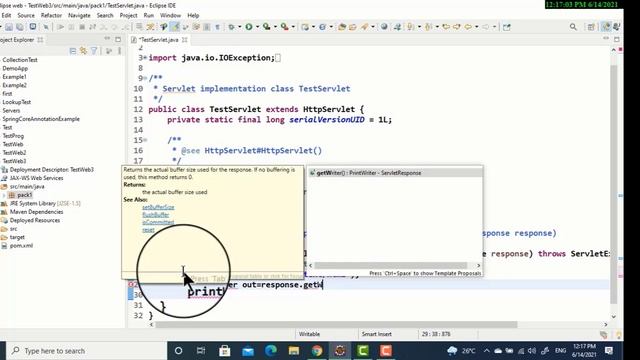Screen dimensions: 640x360
Task: Select the TestServlet.java editor tab
Action: pyautogui.click(x=158, y=40)
